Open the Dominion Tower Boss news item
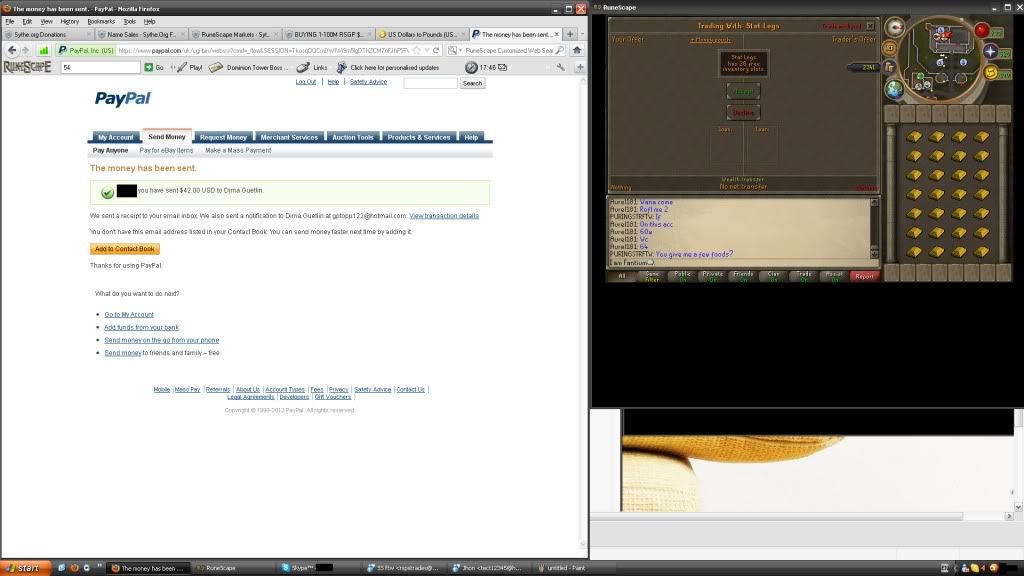1024x576 pixels. click(x=249, y=67)
